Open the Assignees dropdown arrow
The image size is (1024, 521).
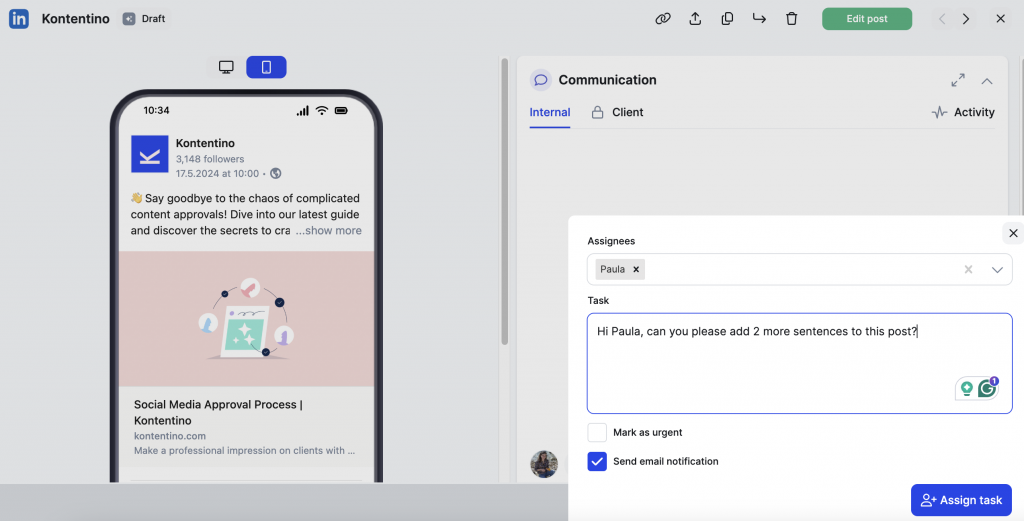point(997,269)
